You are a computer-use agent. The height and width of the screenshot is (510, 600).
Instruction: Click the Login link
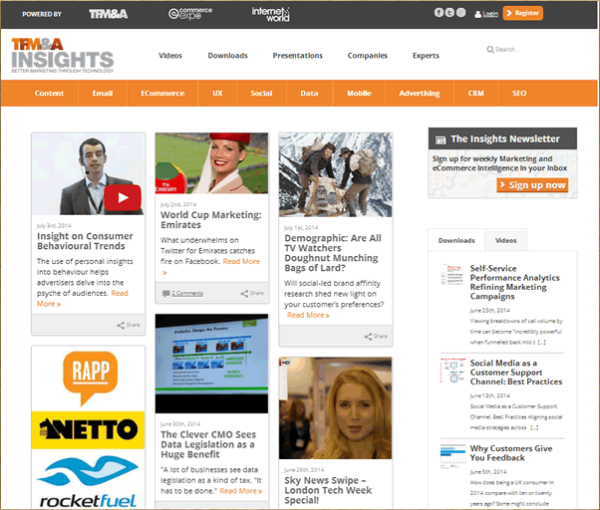490,14
